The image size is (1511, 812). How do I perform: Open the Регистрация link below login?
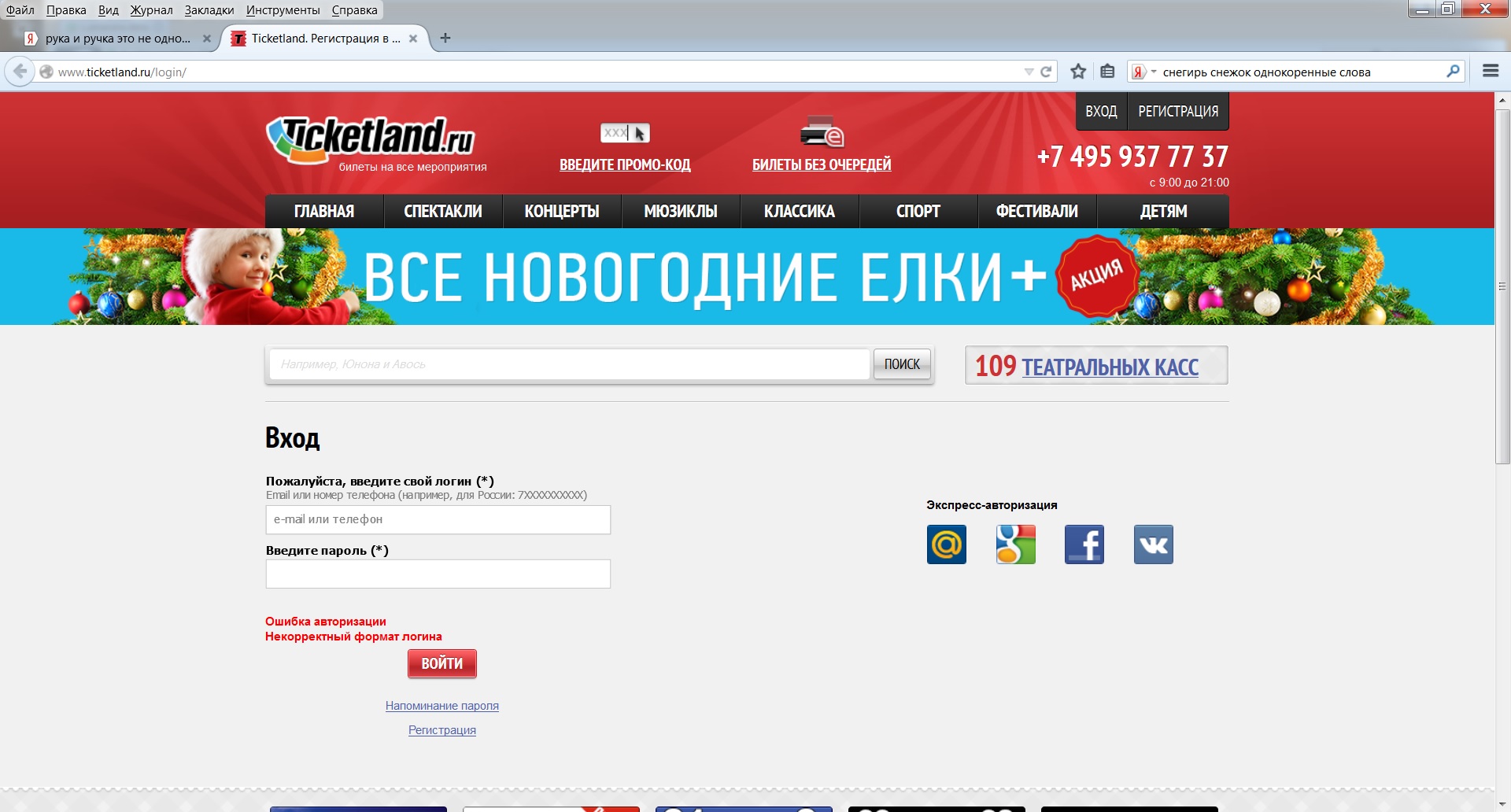(x=442, y=730)
